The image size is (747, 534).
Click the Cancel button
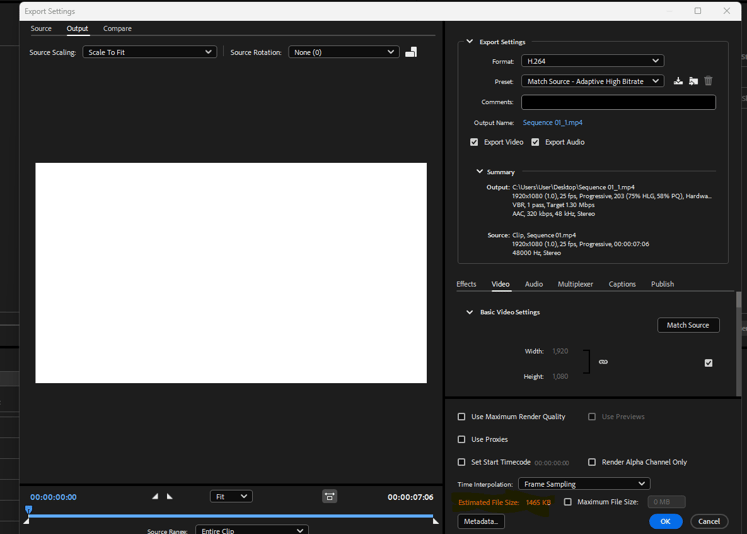point(709,521)
